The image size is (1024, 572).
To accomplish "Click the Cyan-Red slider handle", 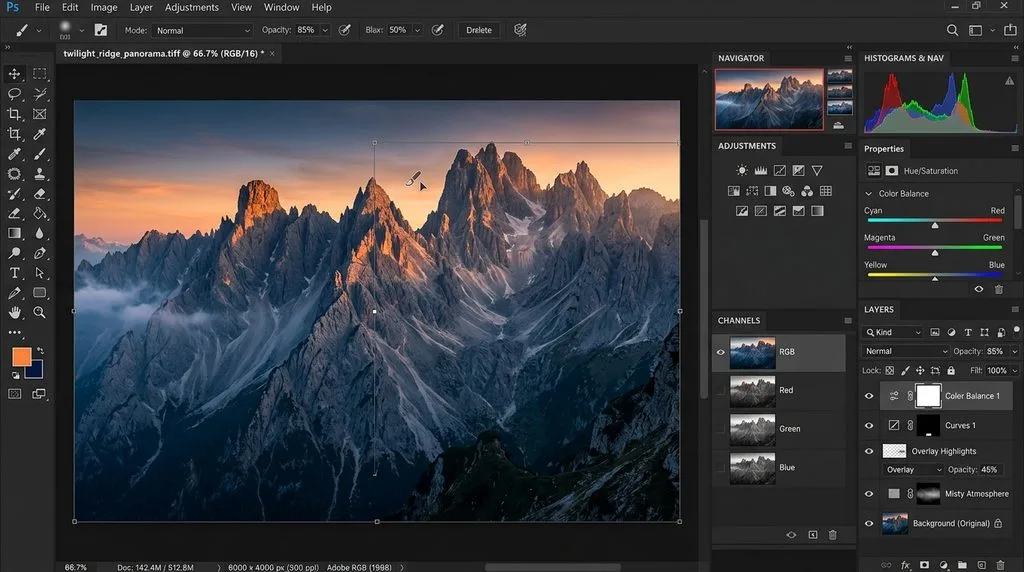I will pyautogui.click(x=935, y=225).
